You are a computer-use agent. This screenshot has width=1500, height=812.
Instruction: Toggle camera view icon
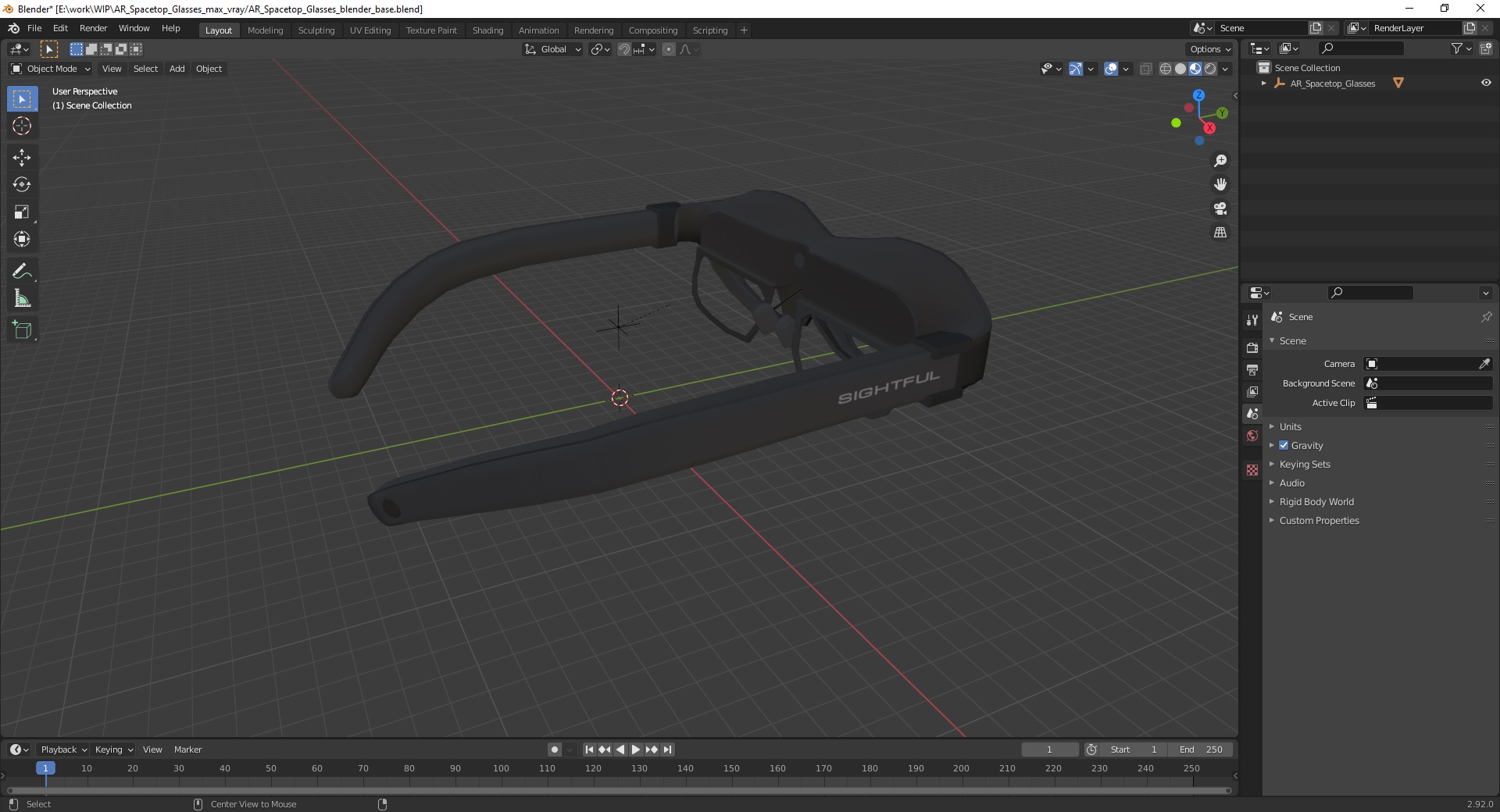[1220, 208]
